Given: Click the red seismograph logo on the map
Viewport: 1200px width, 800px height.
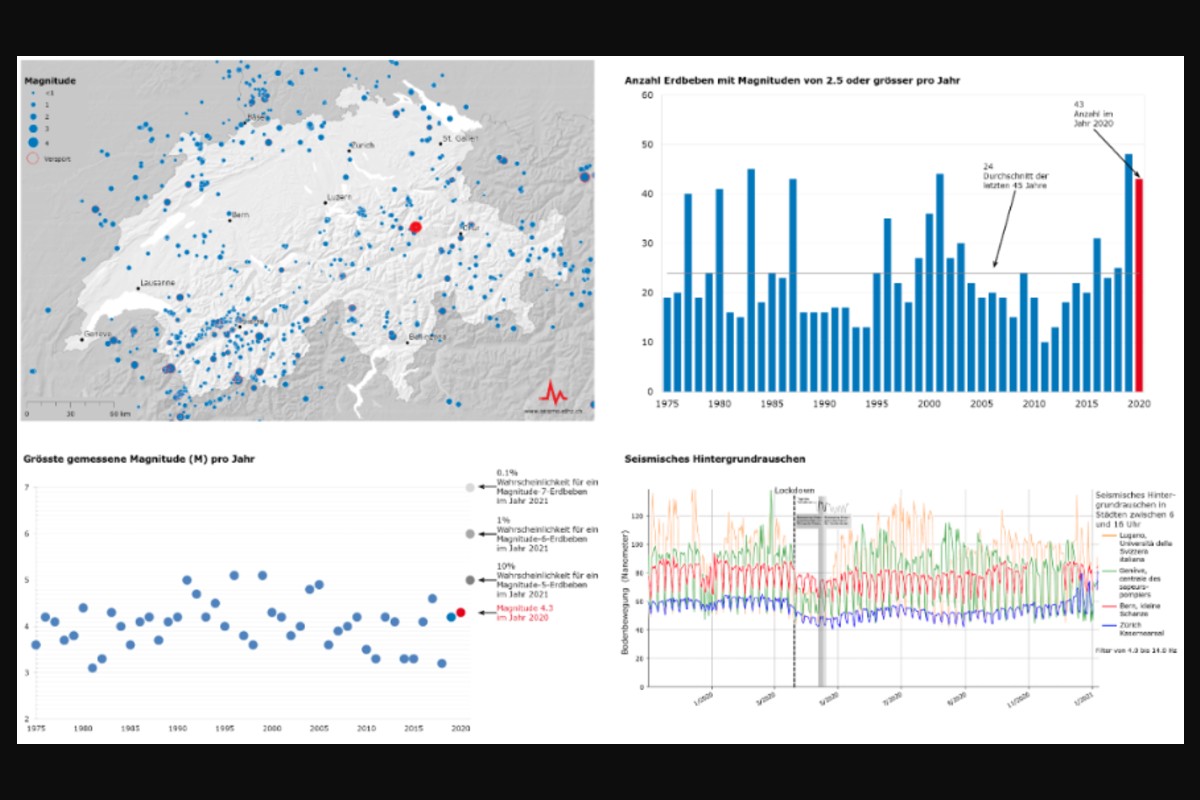Looking at the screenshot, I should (x=553, y=392).
